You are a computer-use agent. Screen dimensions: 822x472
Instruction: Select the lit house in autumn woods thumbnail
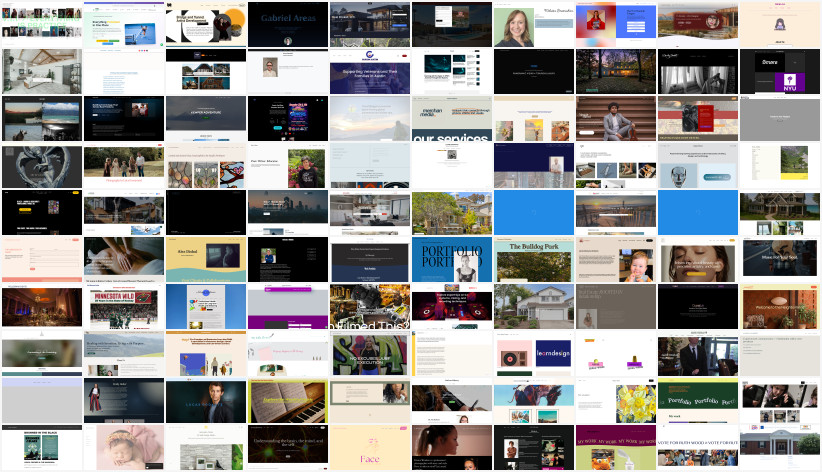[616, 71]
